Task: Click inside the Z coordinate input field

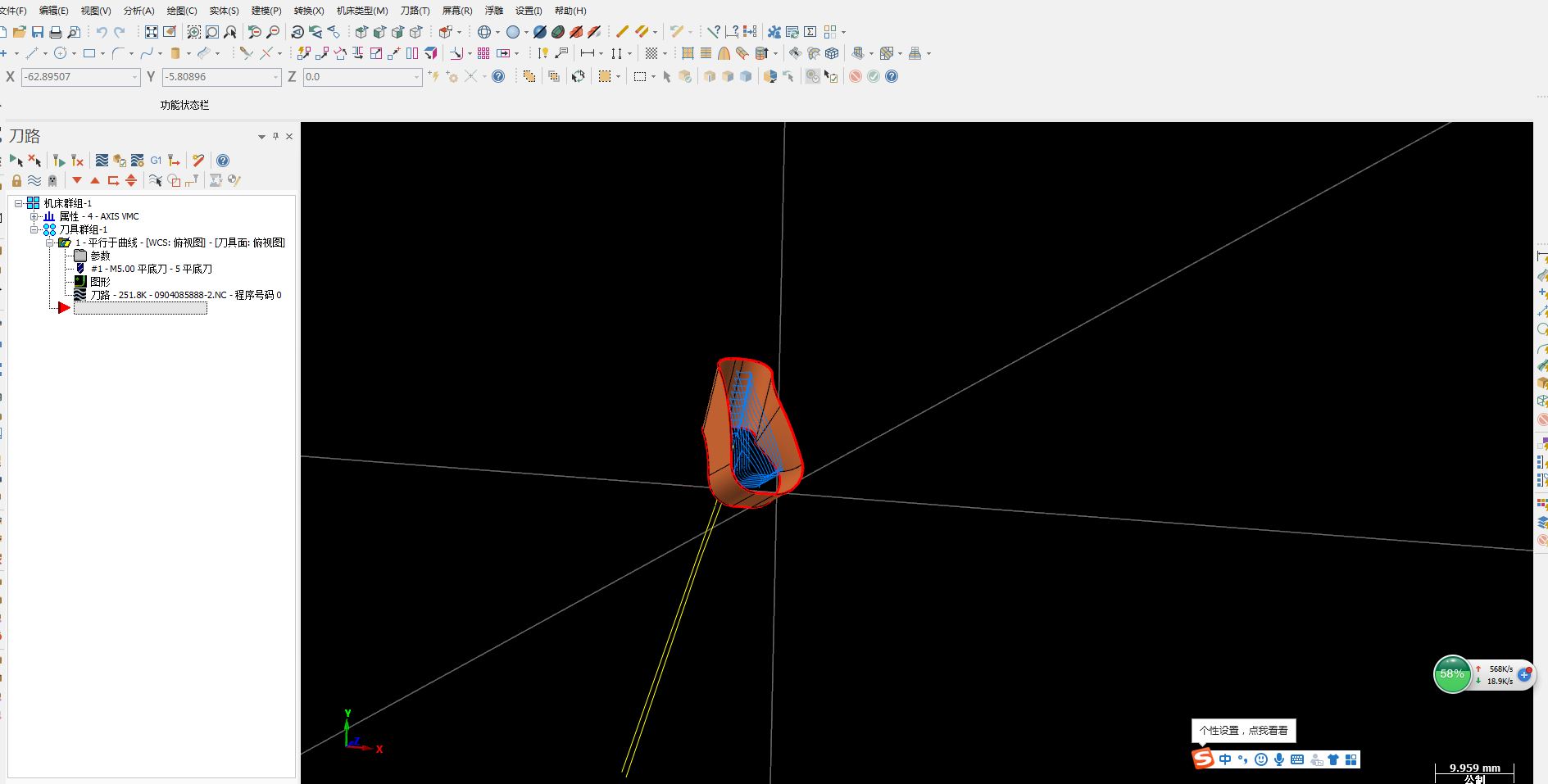Action: 361,77
